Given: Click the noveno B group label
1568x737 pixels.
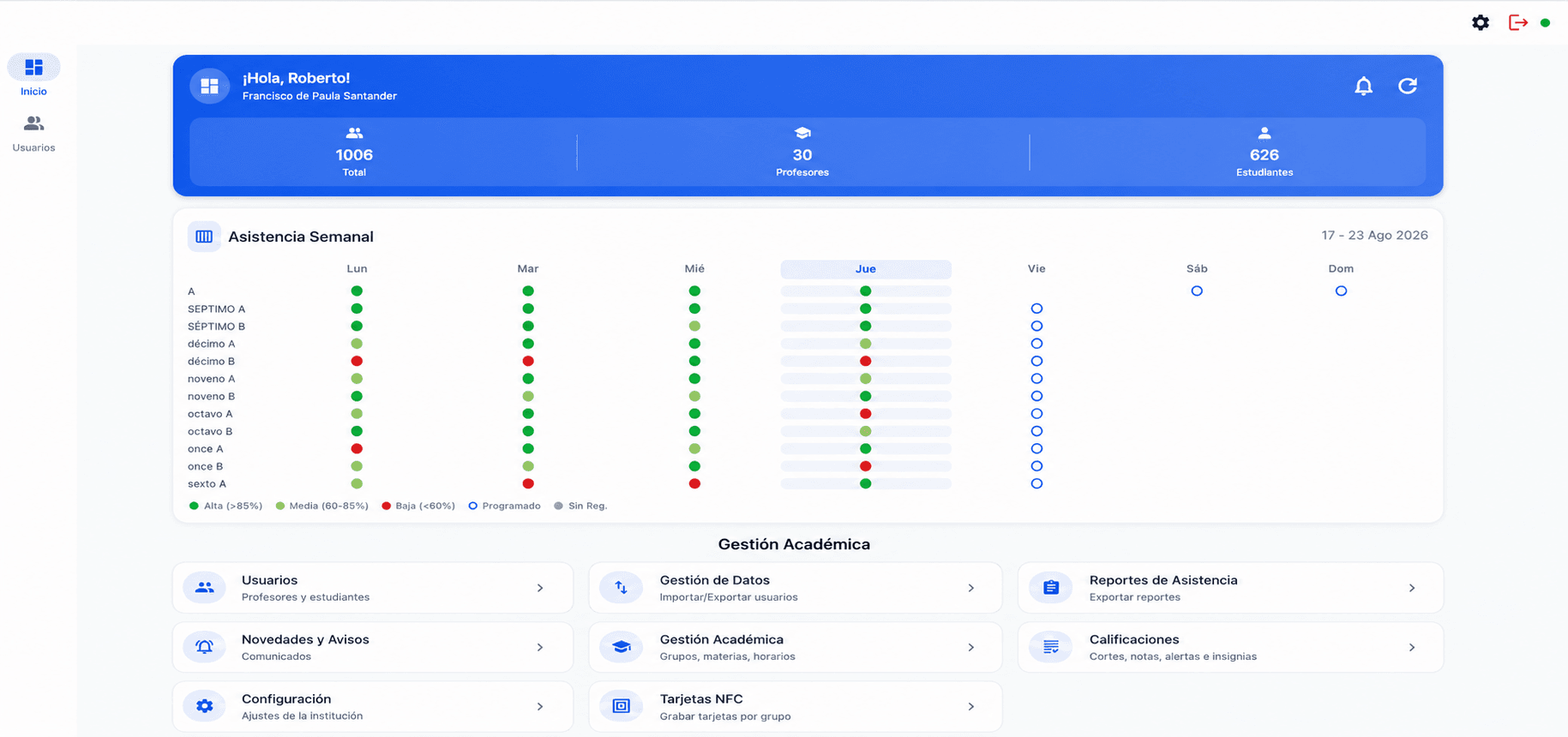Looking at the screenshot, I should (211, 397).
